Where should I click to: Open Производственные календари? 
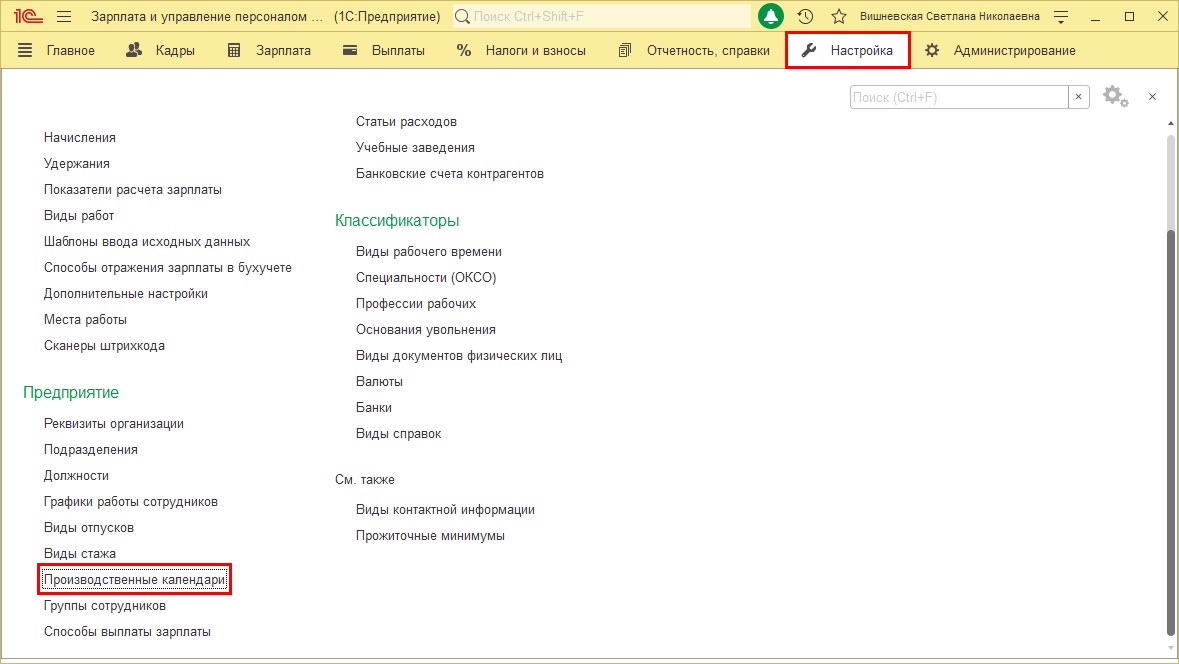pyautogui.click(x=135, y=580)
